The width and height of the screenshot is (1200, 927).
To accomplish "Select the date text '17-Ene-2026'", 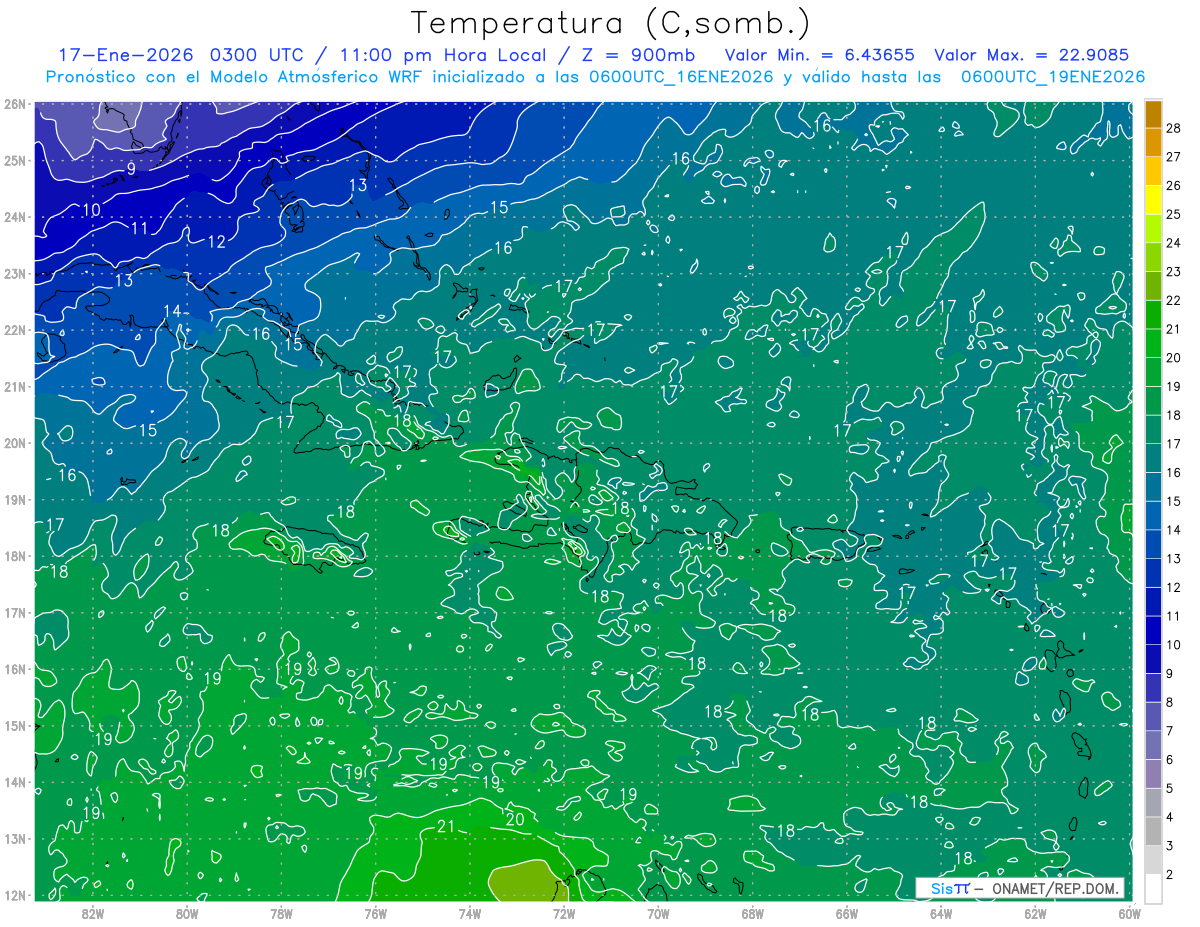I will click(125, 55).
